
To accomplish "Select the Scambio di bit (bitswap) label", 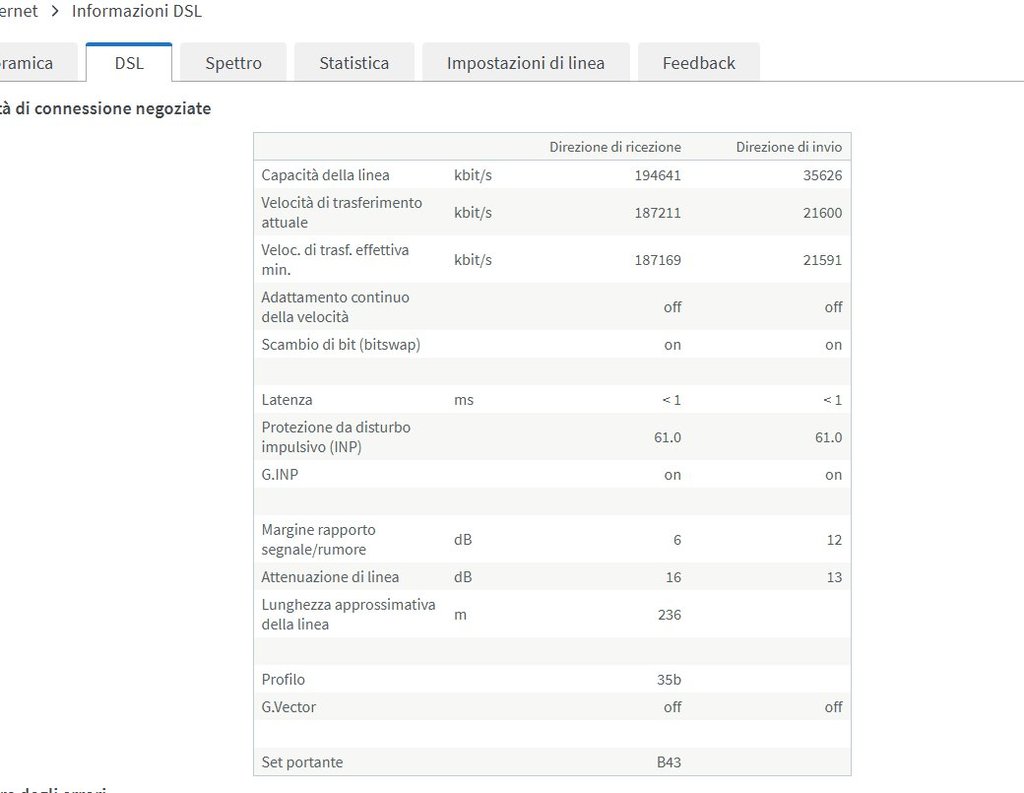I will click(341, 345).
